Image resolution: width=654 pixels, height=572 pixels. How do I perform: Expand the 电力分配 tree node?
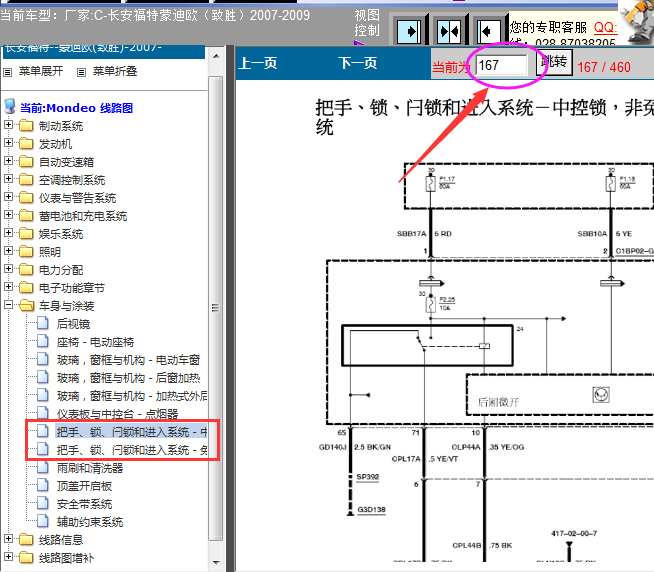(8, 268)
